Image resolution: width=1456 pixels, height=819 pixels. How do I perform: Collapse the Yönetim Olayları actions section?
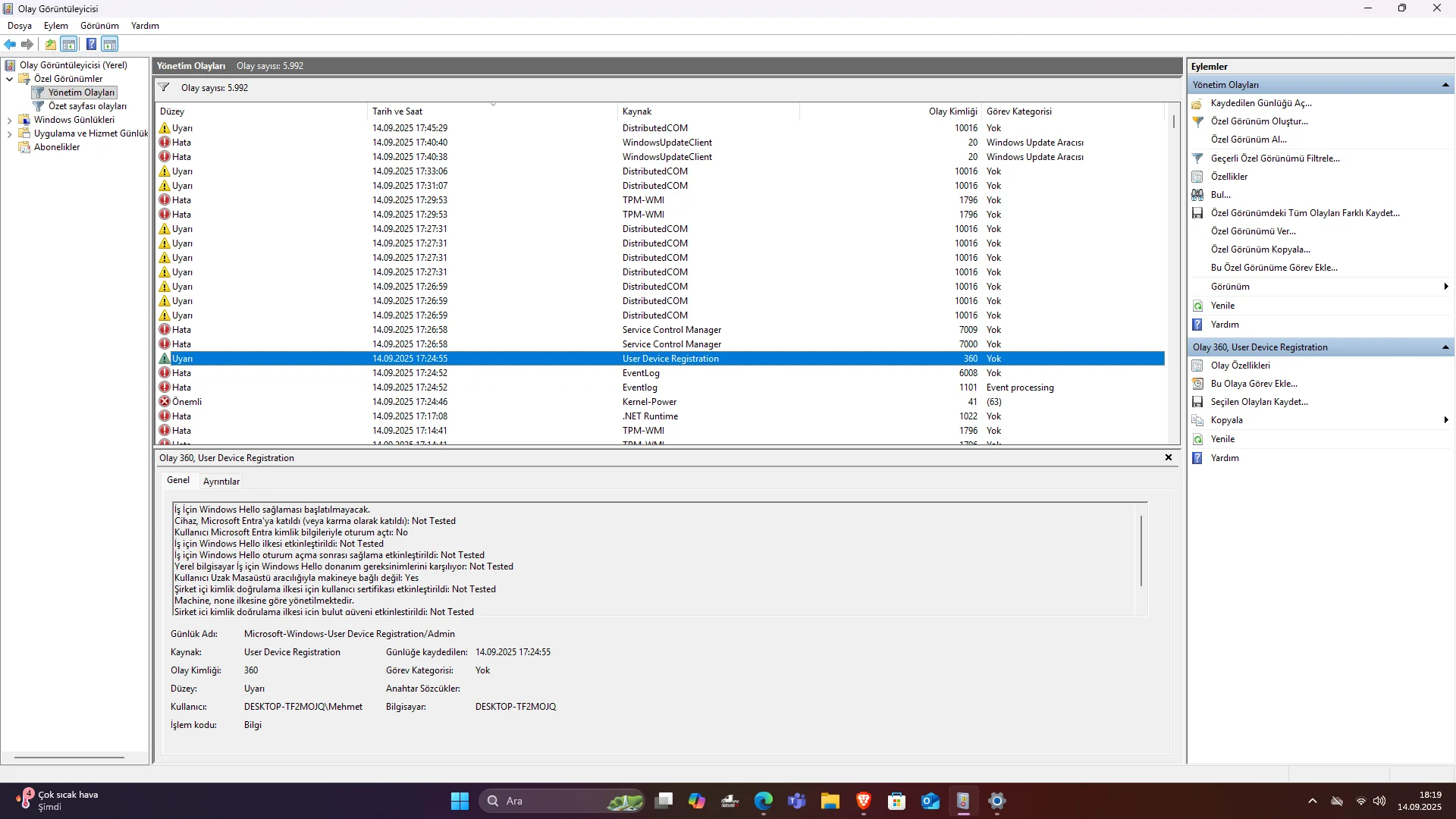click(x=1445, y=85)
